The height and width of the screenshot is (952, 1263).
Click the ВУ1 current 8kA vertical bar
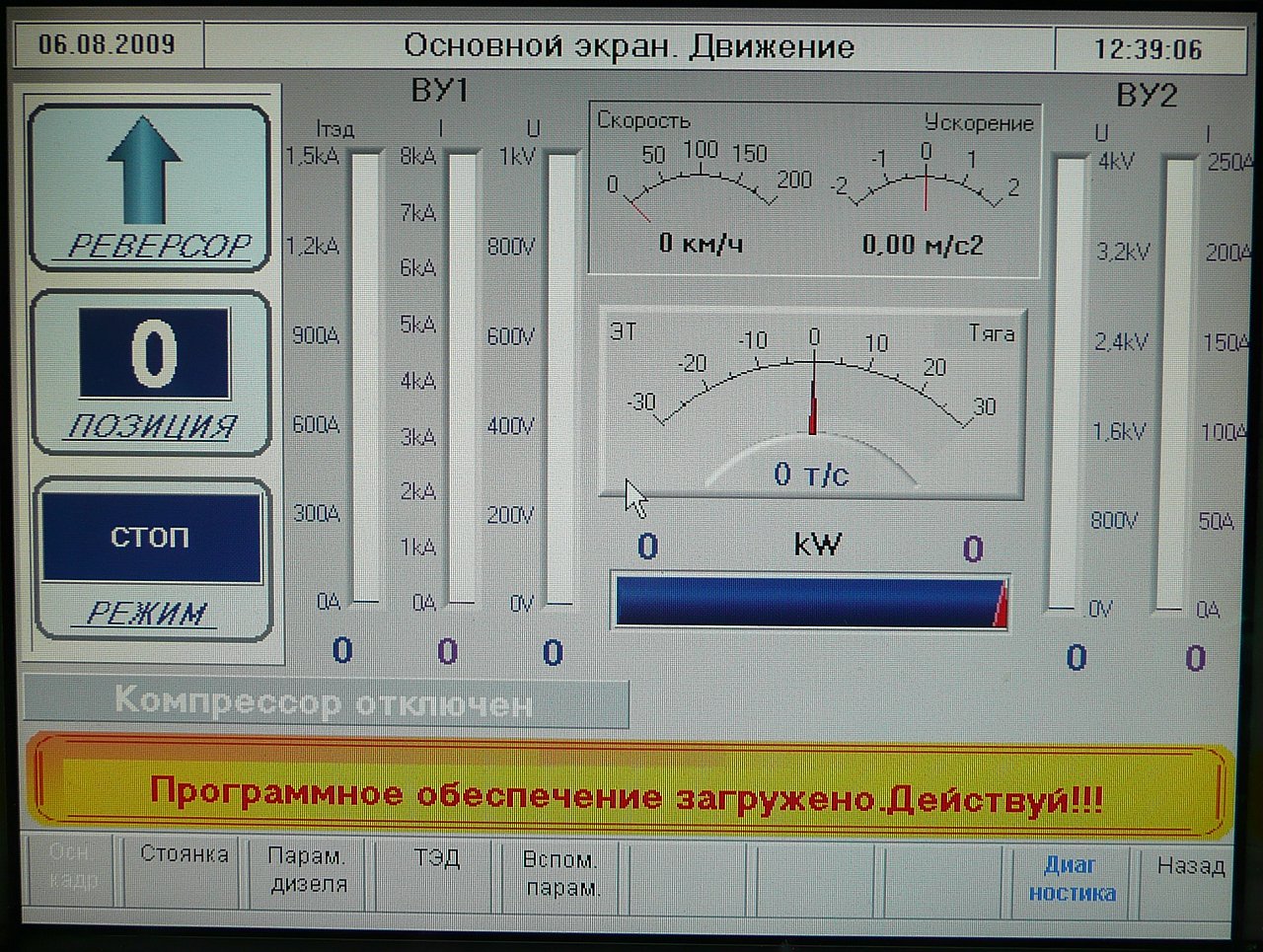tap(462, 375)
